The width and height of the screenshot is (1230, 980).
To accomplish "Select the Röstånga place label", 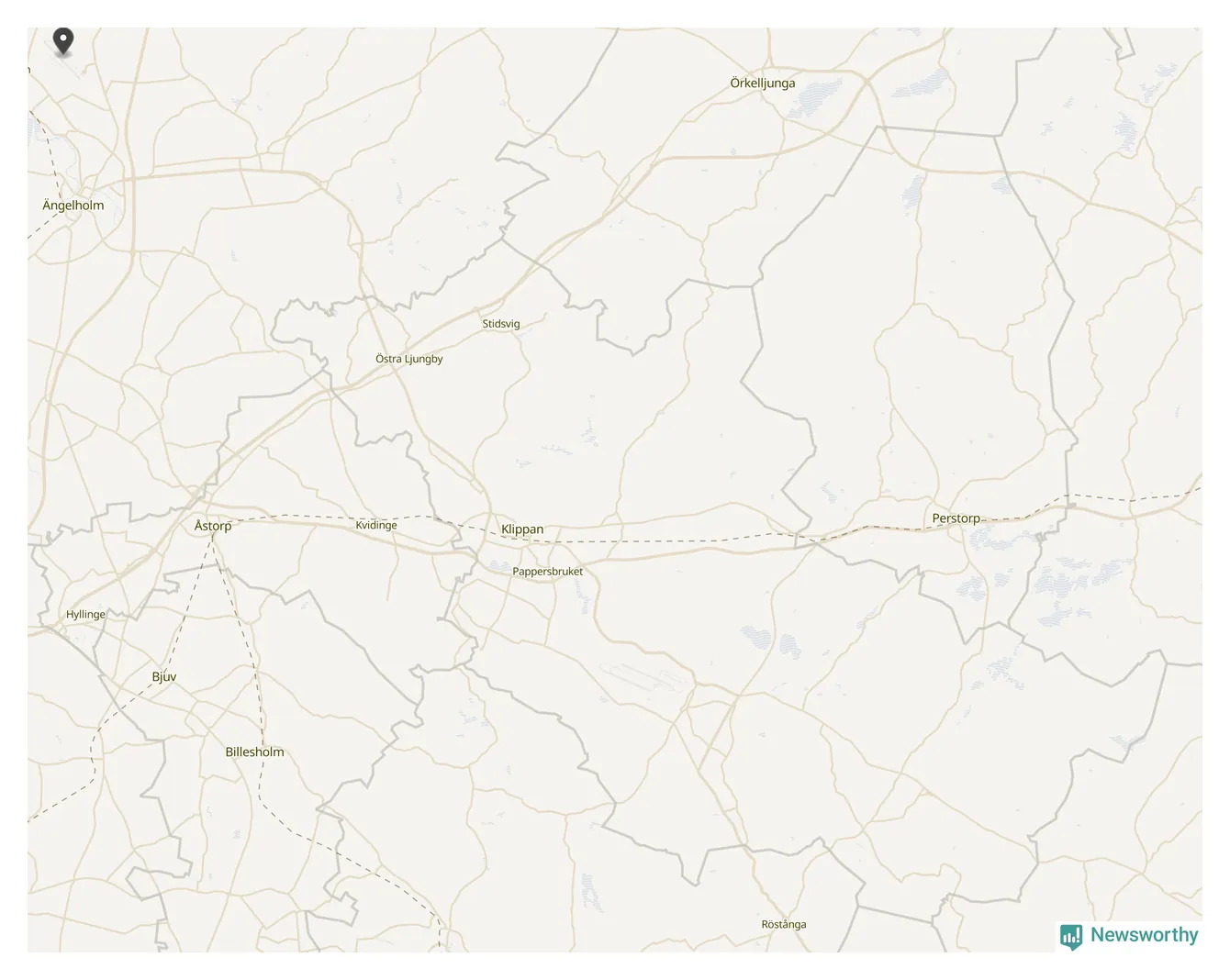I will click(x=784, y=924).
